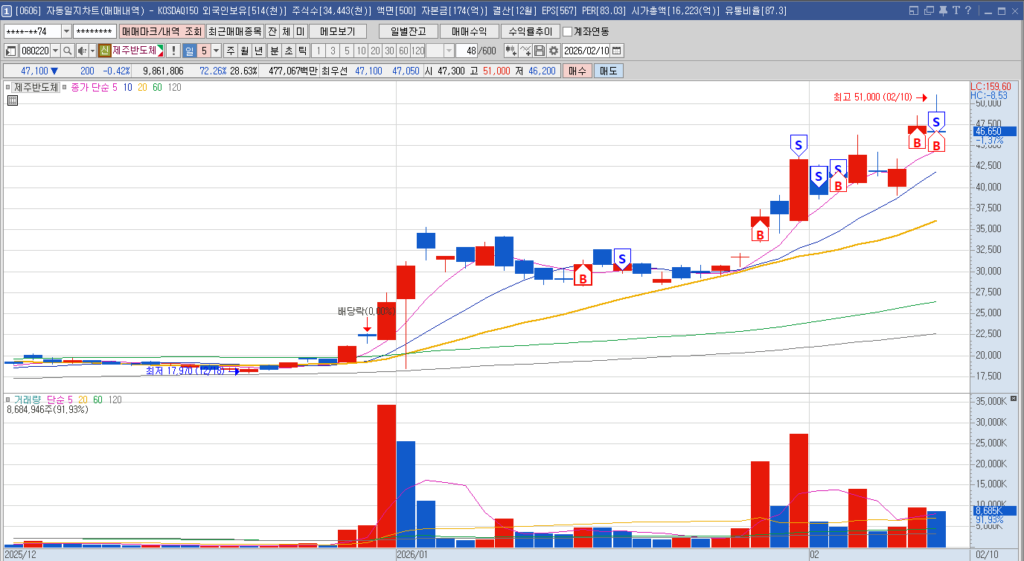Open the stock code 080220 dropdown
This screenshot has height=561, width=1024.
[54, 51]
